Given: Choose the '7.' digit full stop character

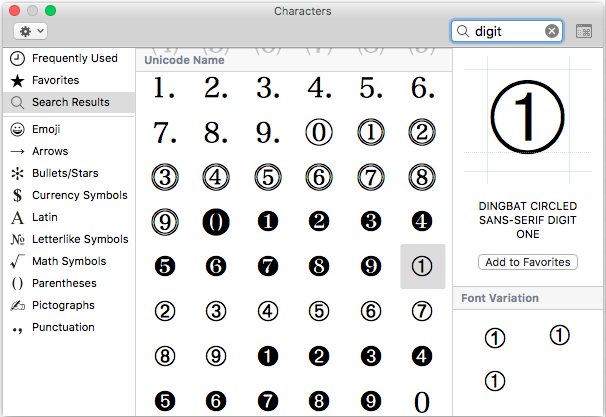Looking at the screenshot, I should point(165,133).
